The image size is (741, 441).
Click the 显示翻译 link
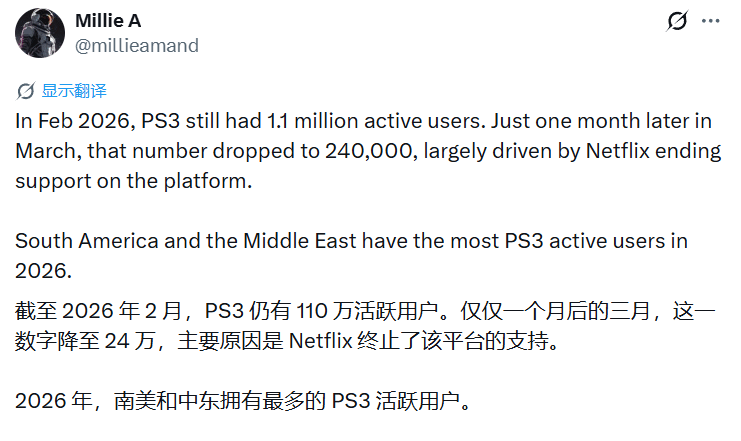(74, 91)
